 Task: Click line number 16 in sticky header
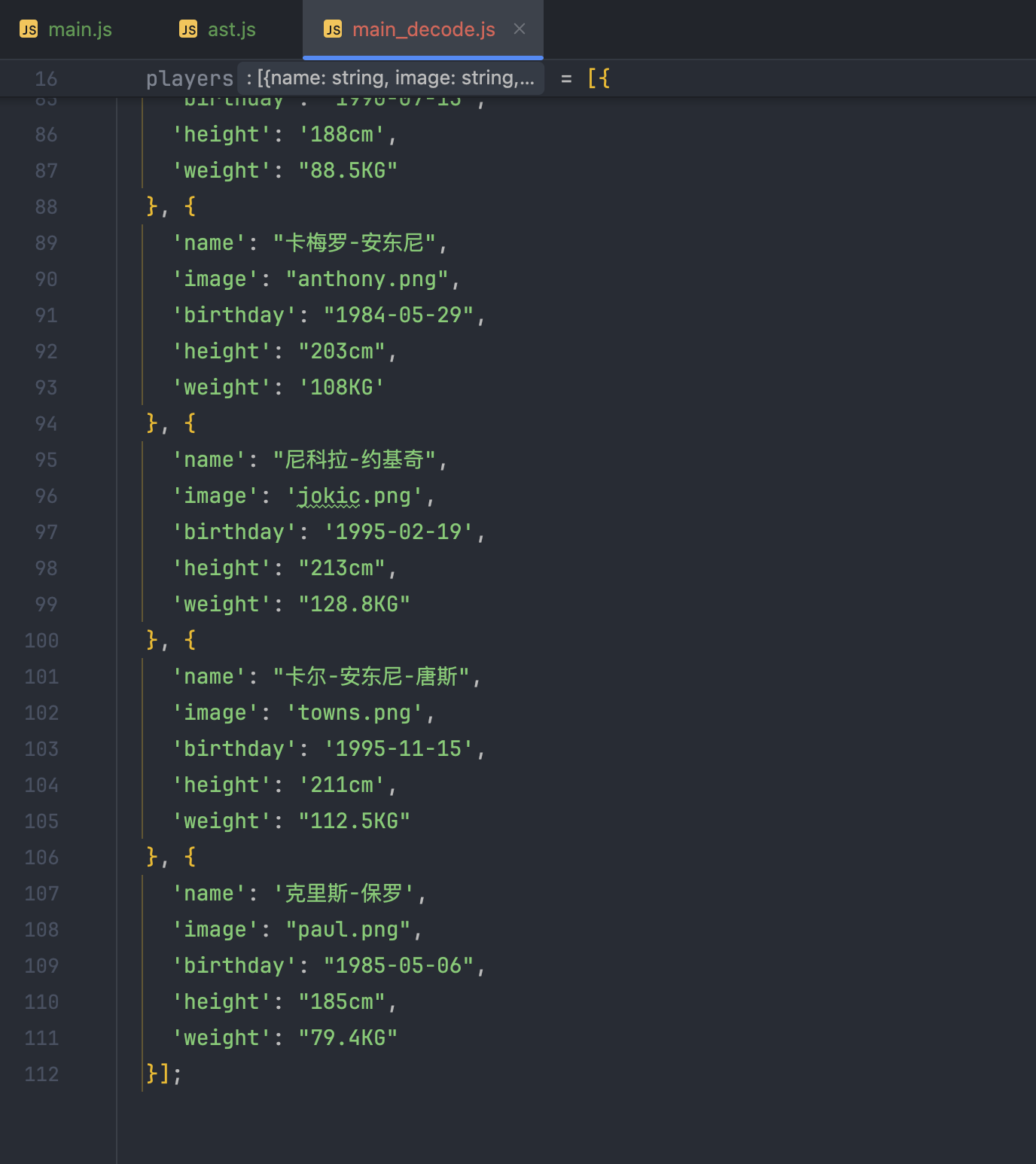click(46, 78)
